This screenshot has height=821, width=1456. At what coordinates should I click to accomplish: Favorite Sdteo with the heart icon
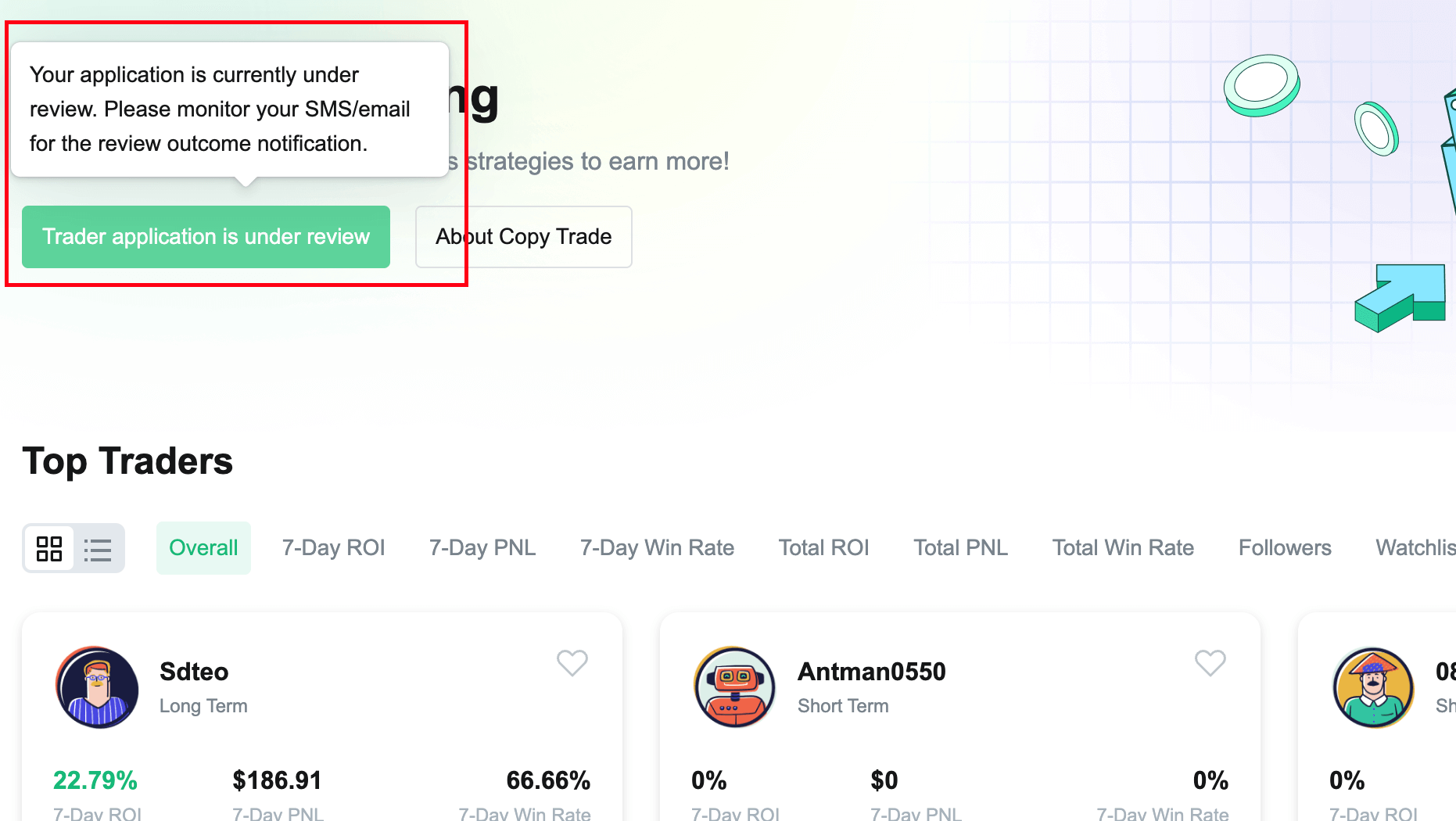pyautogui.click(x=572, y=663)
